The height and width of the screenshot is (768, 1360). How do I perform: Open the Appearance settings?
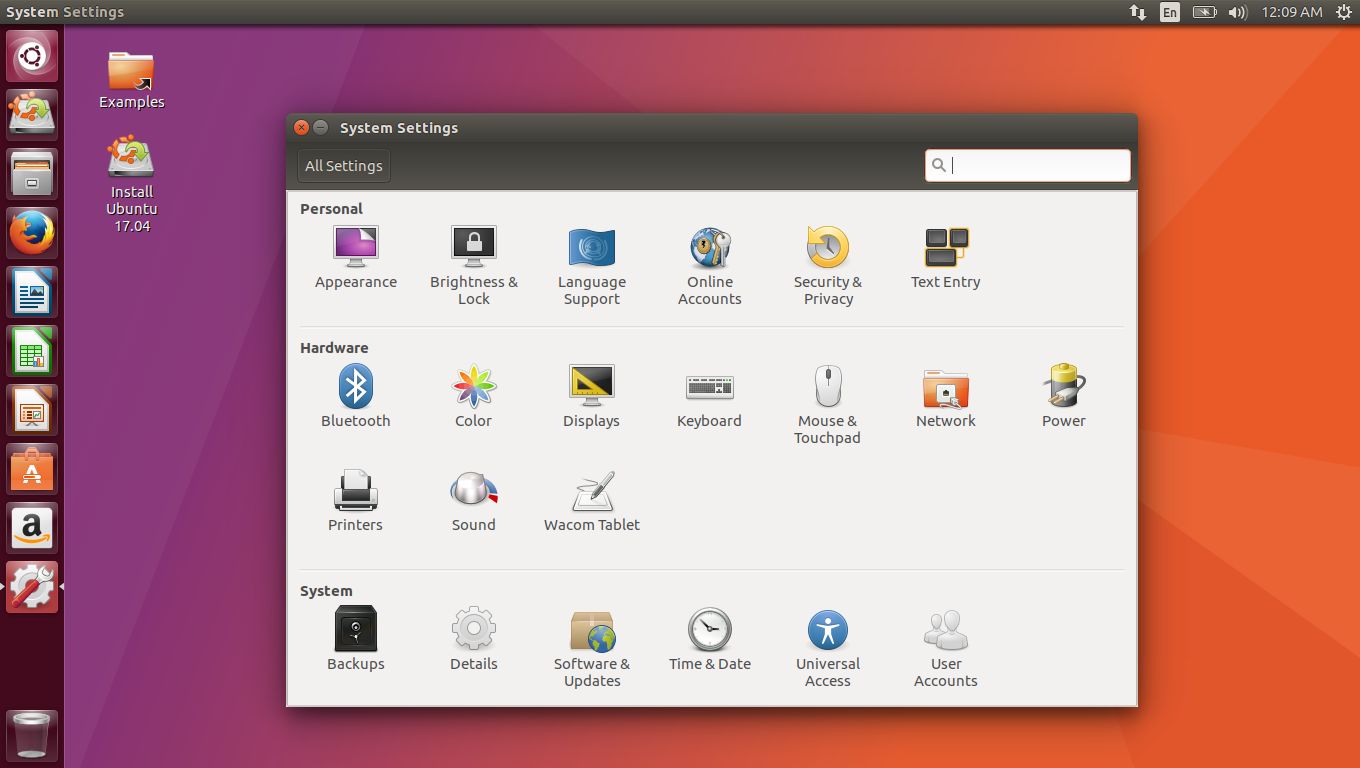pos(356,258)
